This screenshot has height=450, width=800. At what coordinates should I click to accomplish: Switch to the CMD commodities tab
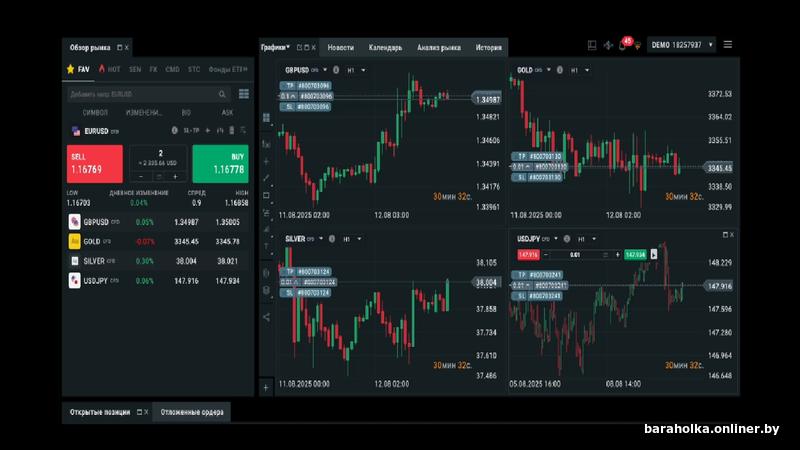[172, 69]
